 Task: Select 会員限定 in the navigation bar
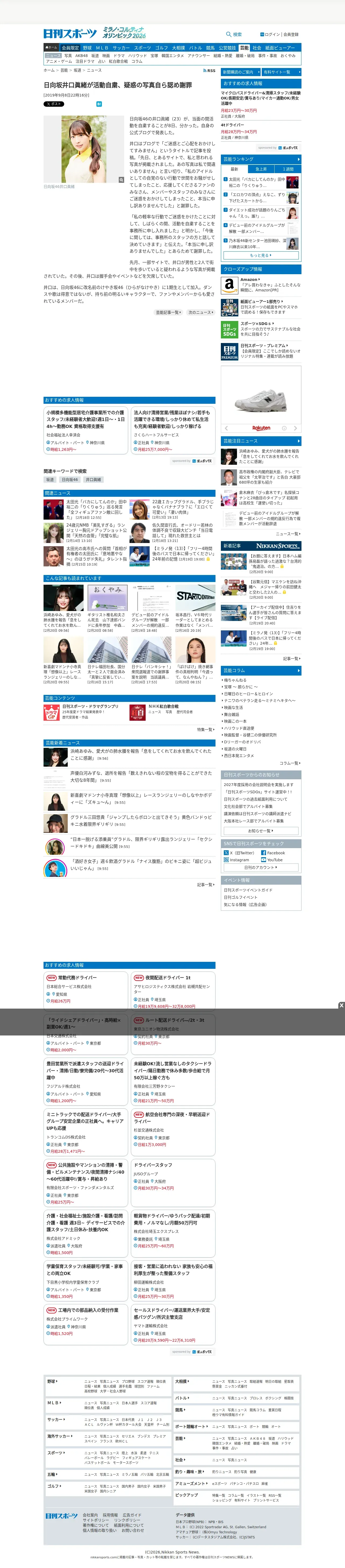pyautogui.click(x=70, y=48)
